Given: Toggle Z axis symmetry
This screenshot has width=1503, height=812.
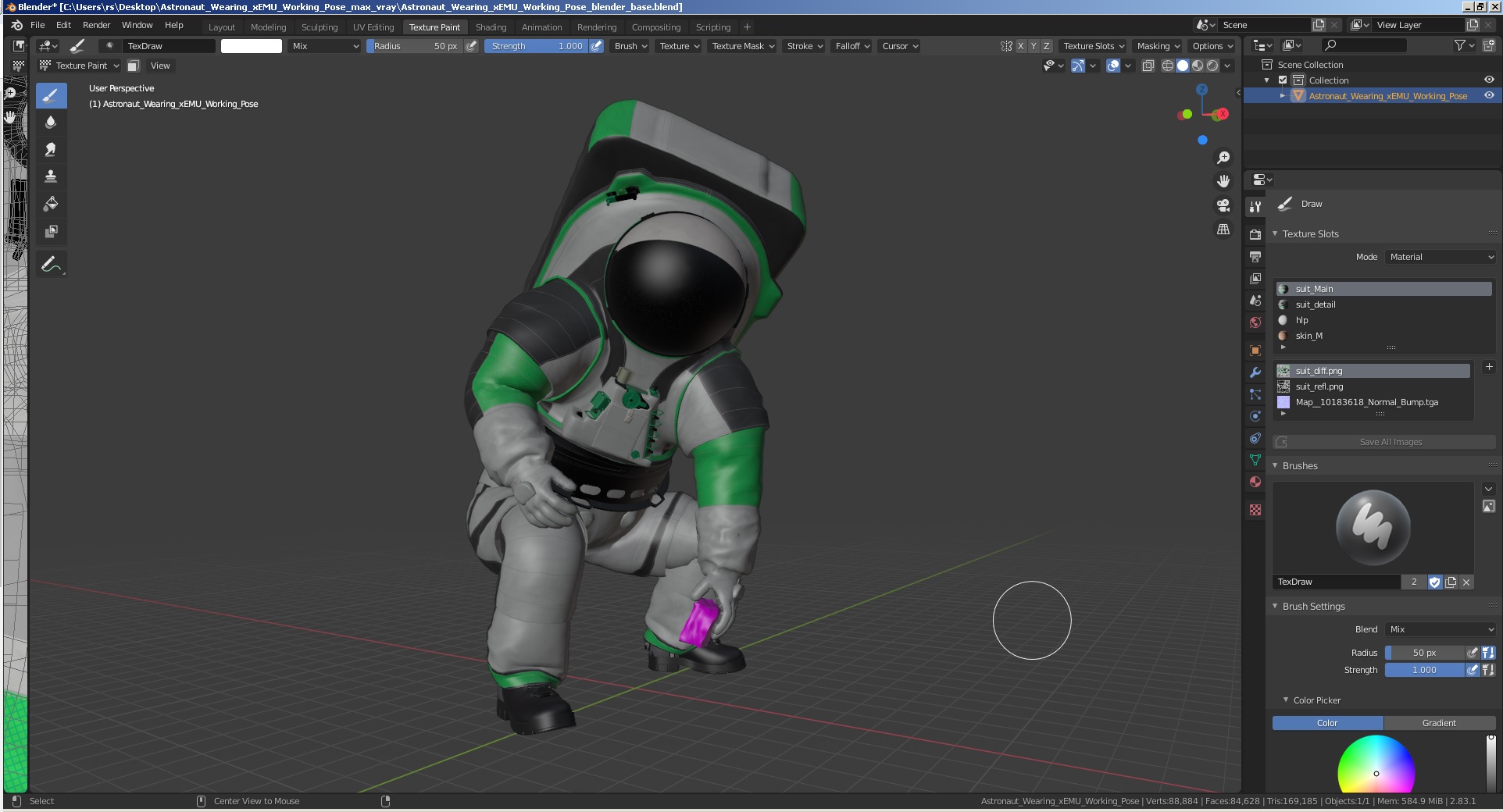Looking at the screenshot, I should [1047, 46].
